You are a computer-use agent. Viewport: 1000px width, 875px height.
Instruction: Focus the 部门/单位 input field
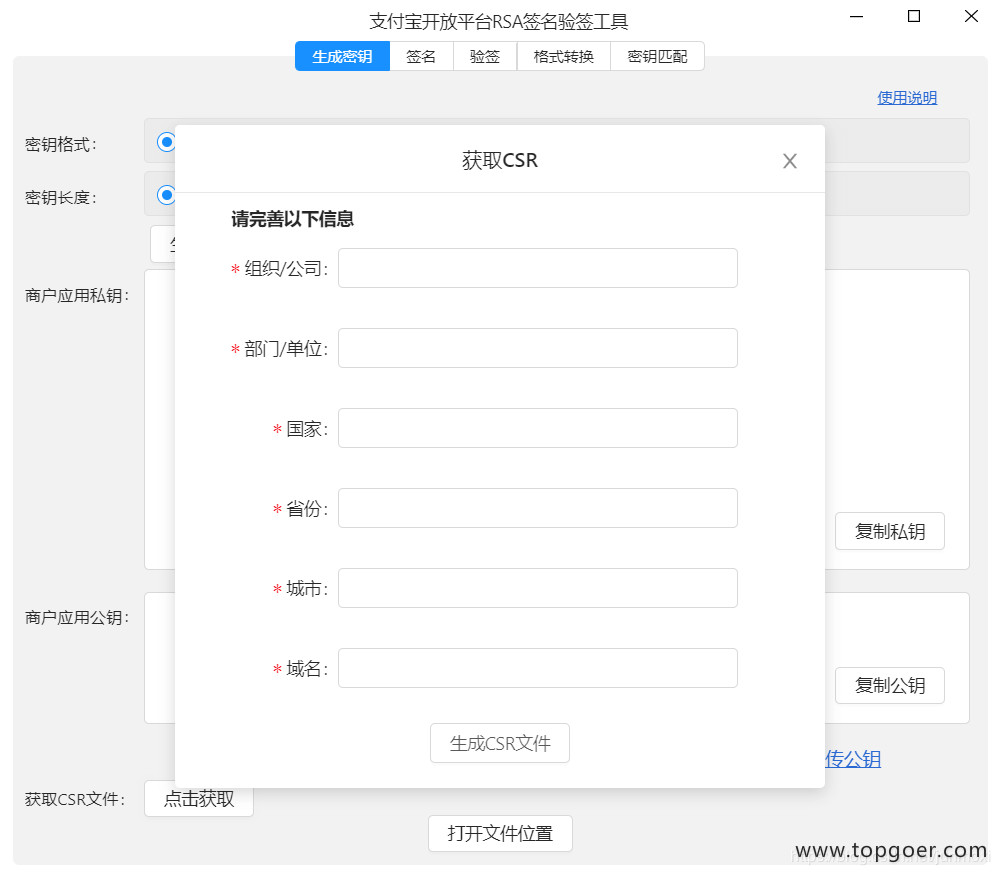tap(538, 348)
